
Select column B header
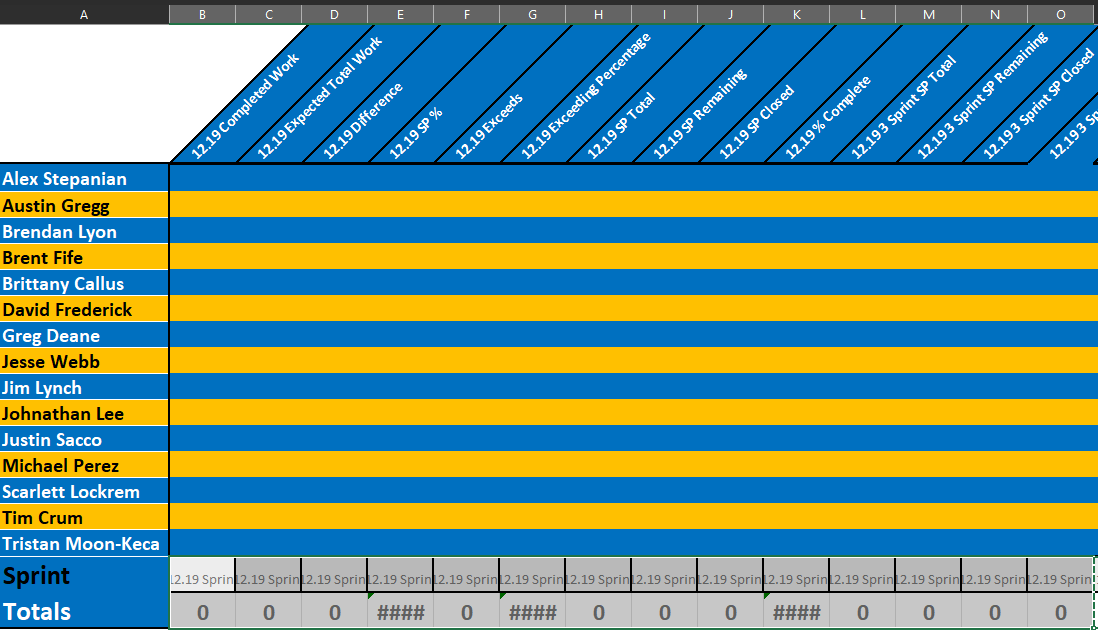point(202,14)
